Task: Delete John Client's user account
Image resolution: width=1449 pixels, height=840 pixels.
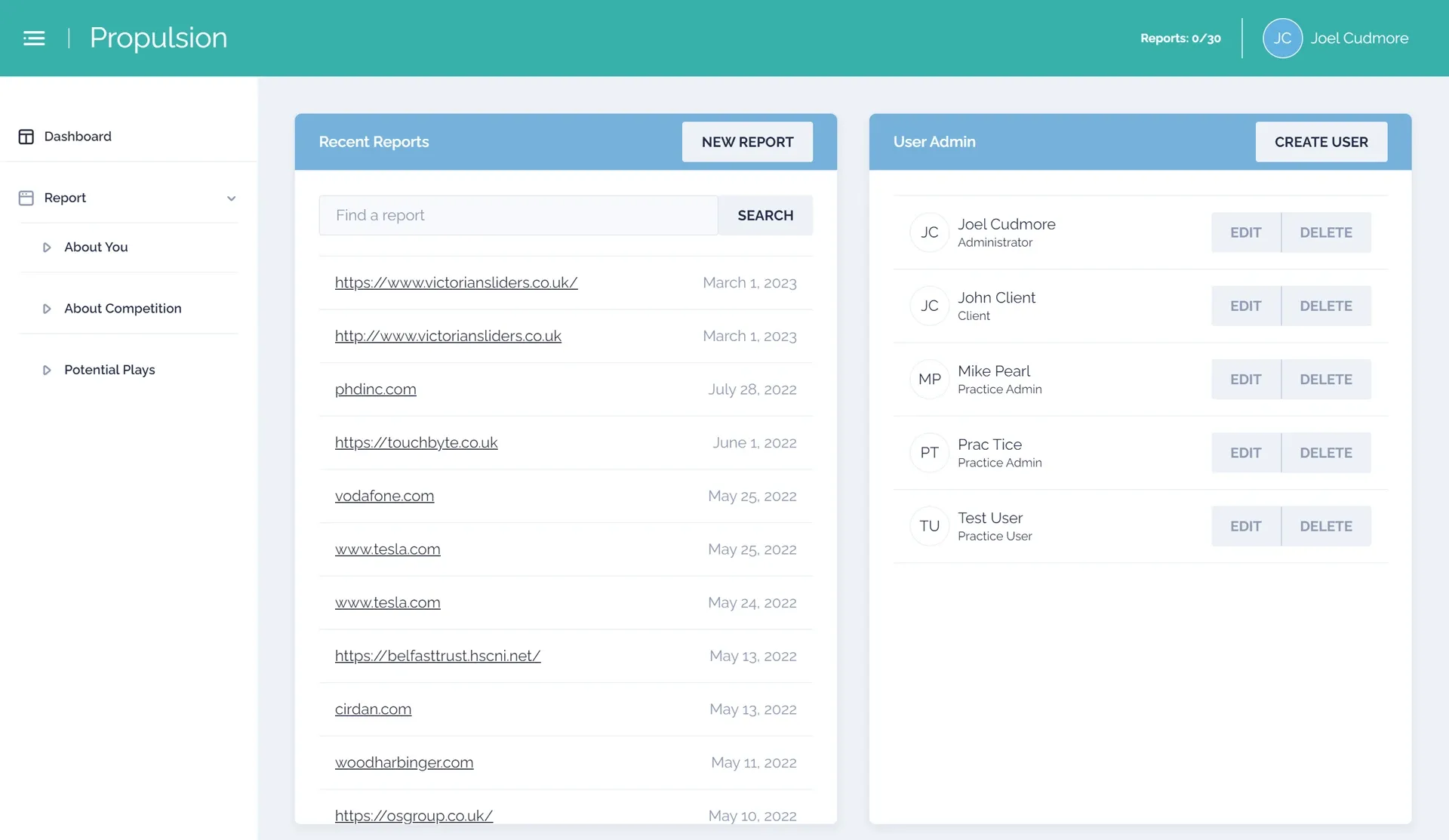Action: click(x=1326, y=306)
